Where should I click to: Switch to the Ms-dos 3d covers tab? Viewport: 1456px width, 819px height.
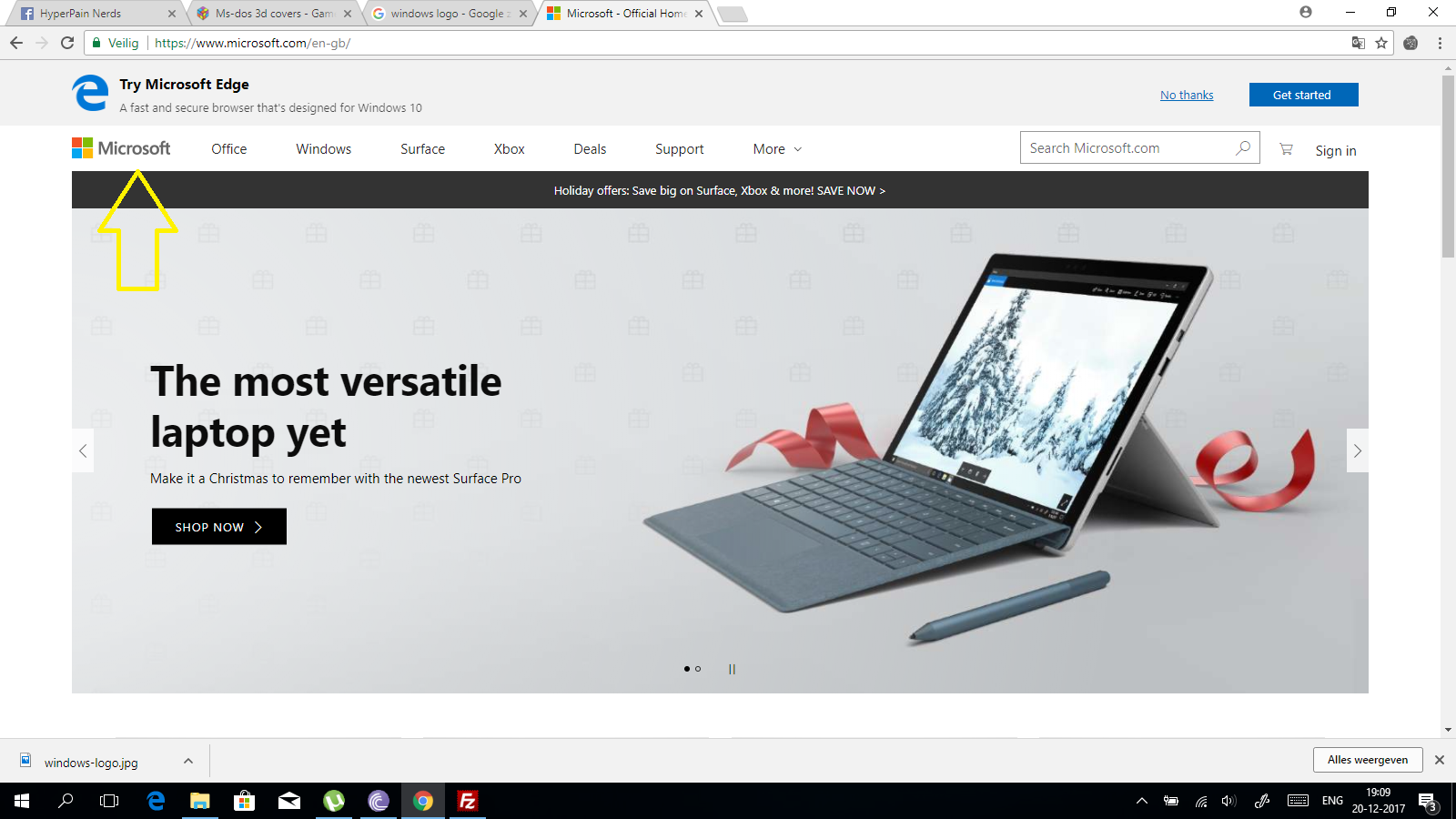tap(273, 14)
